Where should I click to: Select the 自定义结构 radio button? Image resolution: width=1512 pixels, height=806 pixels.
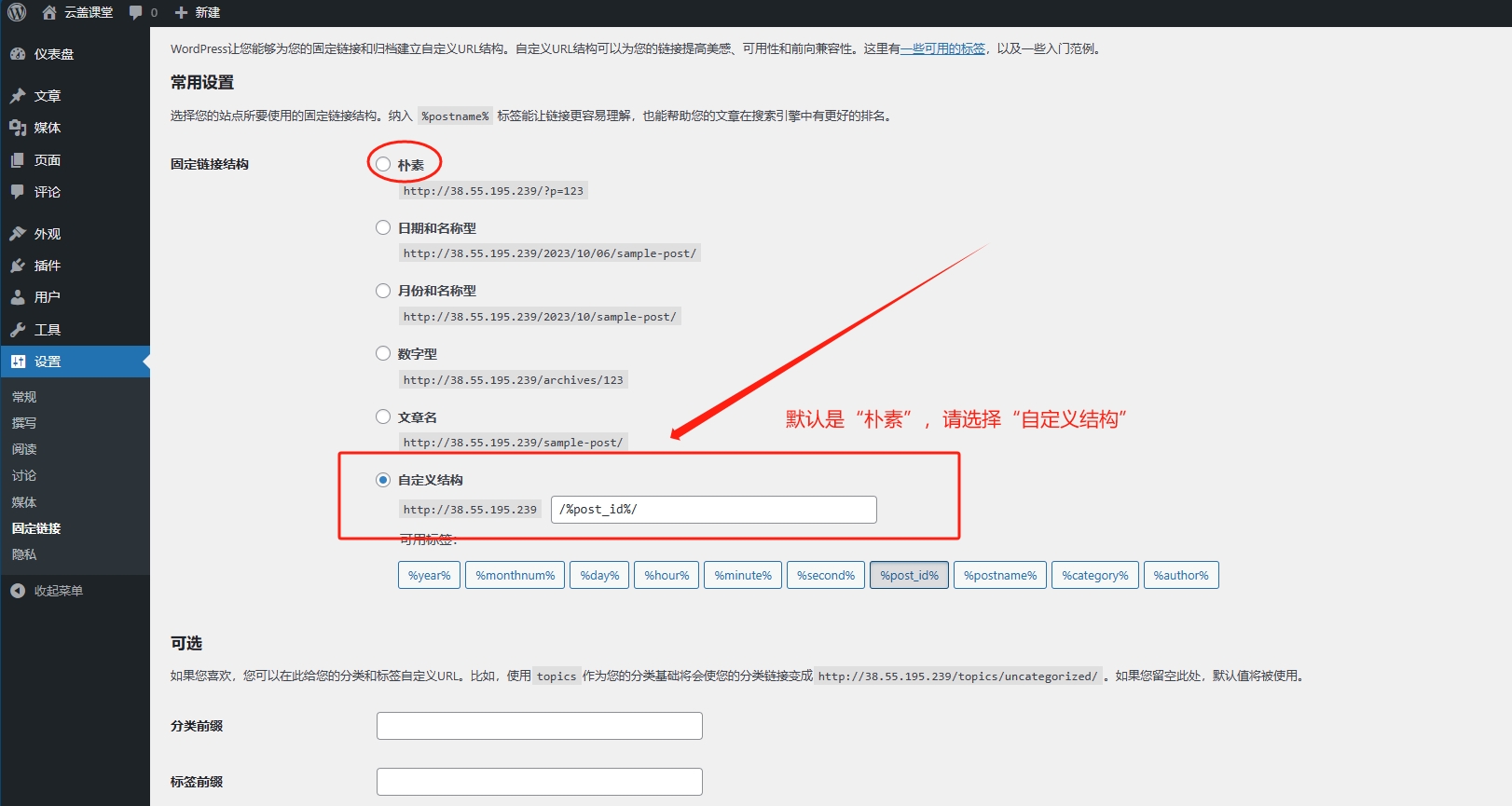[x=383, y=480]
